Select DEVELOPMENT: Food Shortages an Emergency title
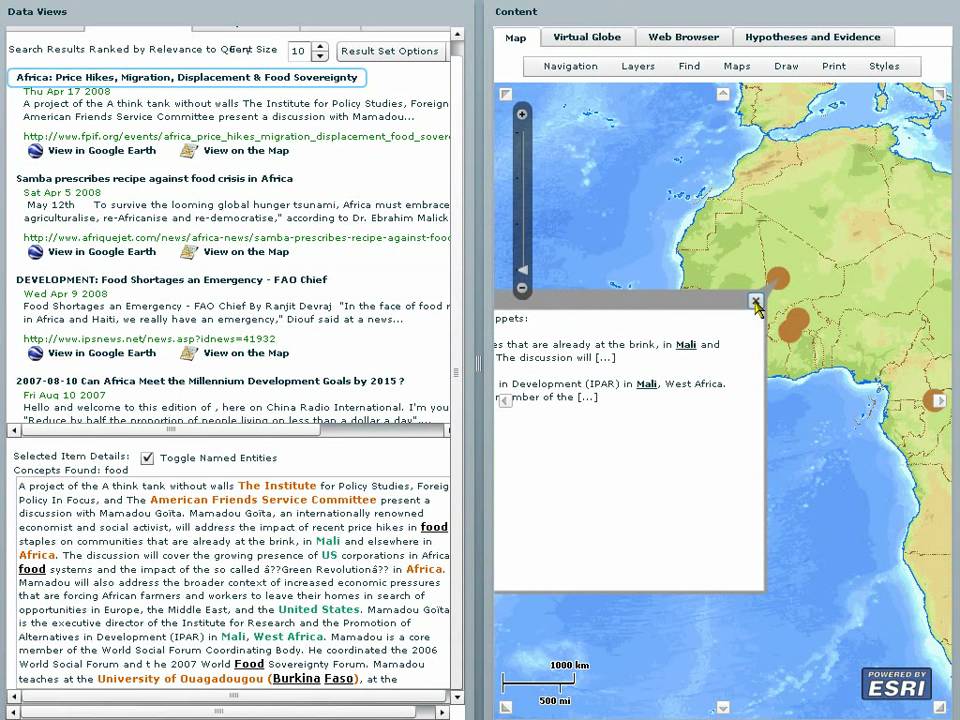Image resolution: width=960 pixels, height=720 pixels. tap(171, 280)
